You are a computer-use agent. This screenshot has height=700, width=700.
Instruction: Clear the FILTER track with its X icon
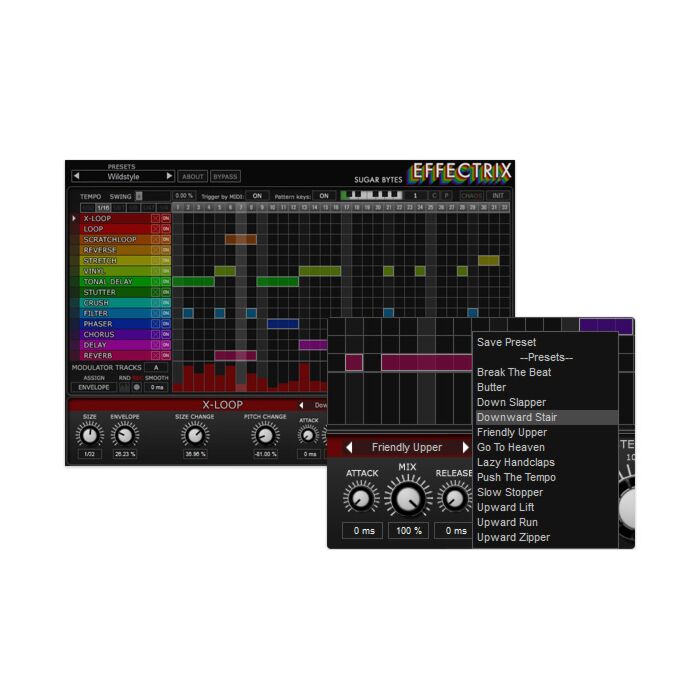tap(155, 313)
